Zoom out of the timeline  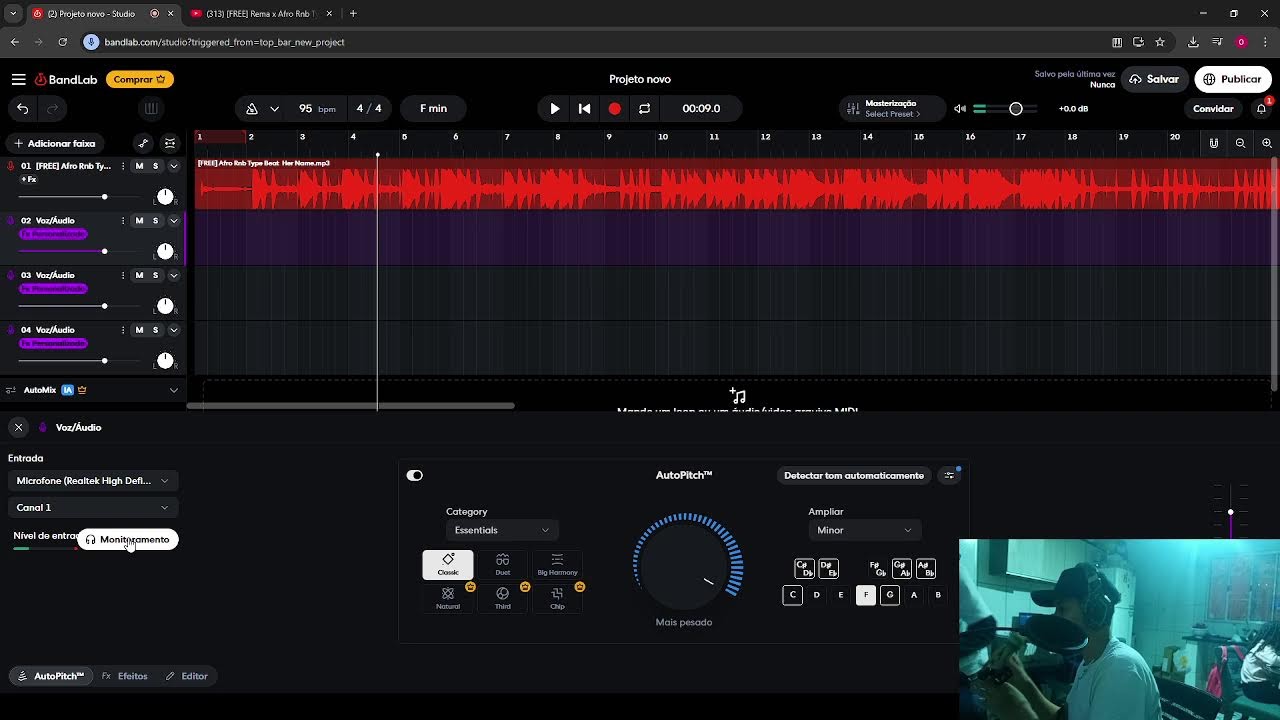pyautogui.click(x=1240, y=143)
